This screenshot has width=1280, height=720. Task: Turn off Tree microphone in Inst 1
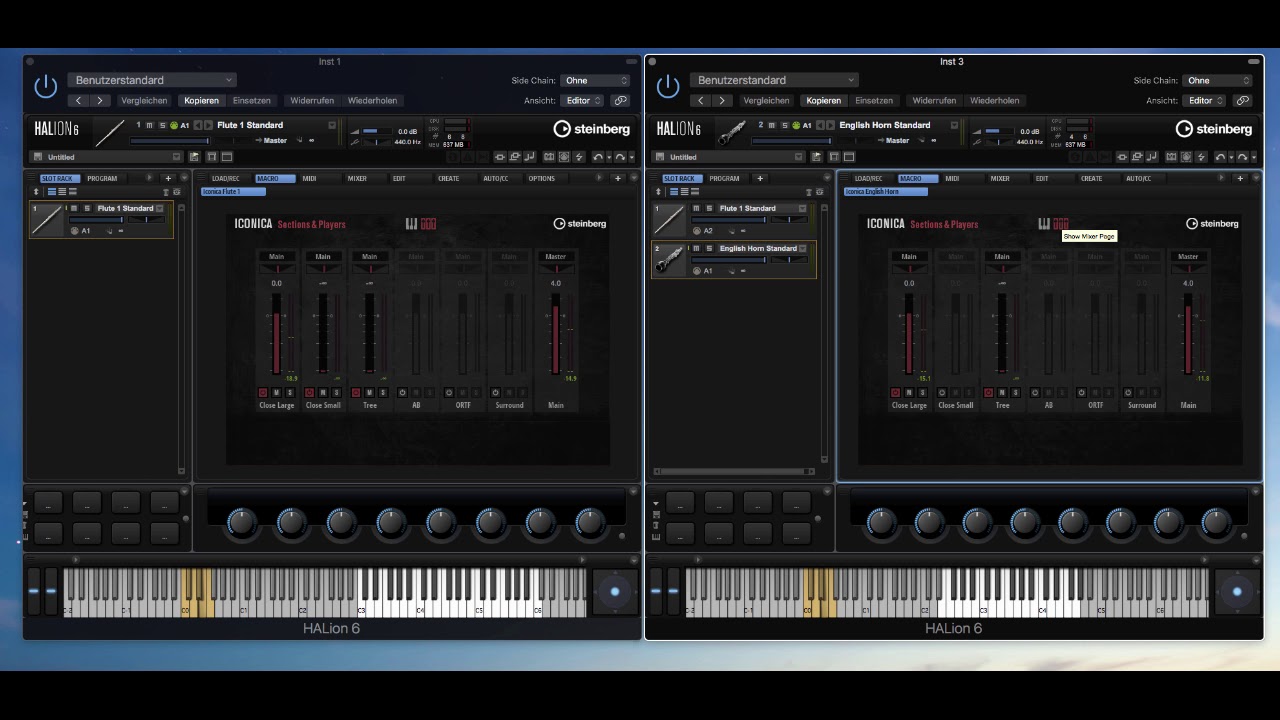coord(356,392)
